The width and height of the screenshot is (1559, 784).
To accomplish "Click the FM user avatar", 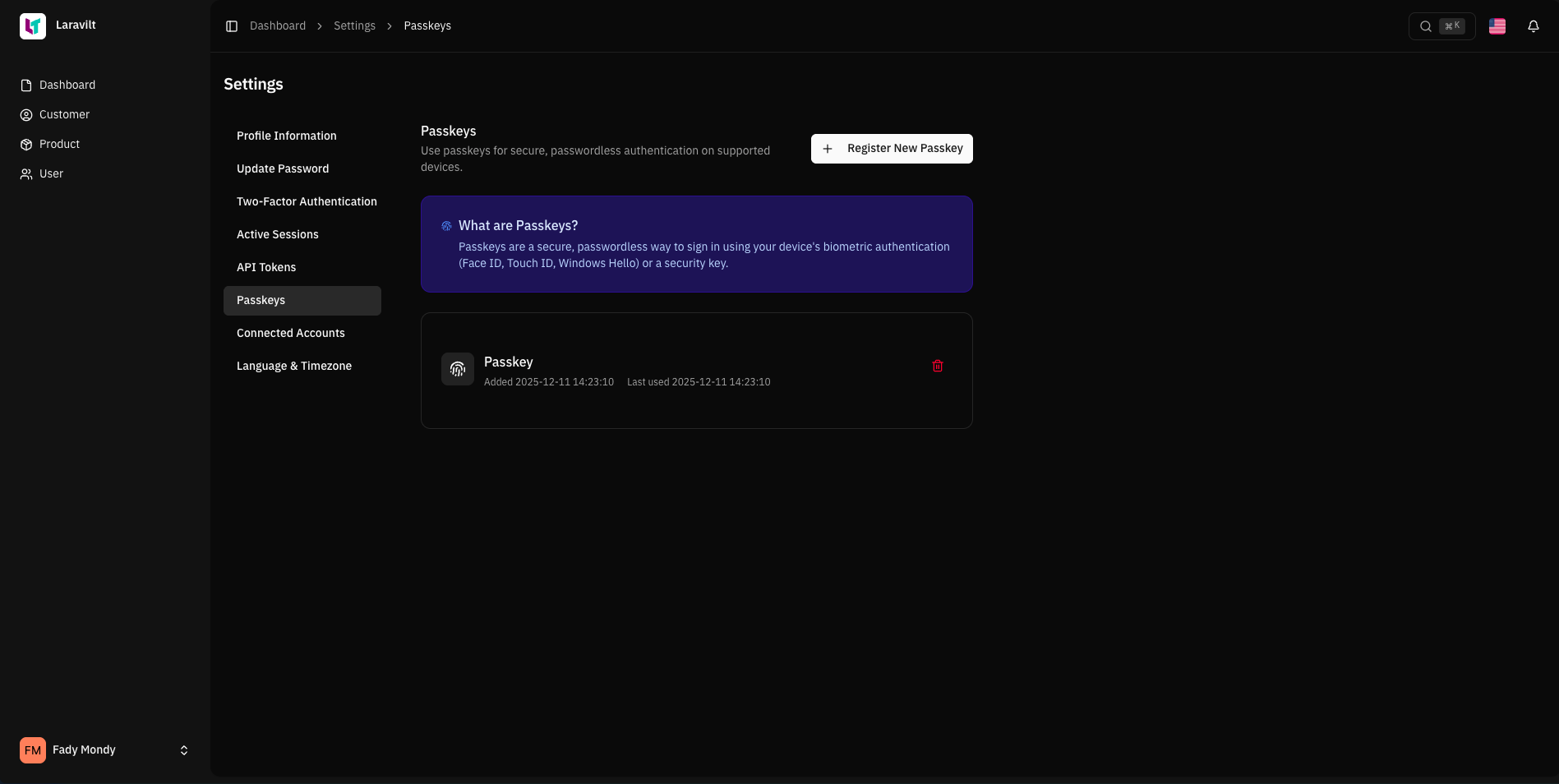I will (33, 749).
